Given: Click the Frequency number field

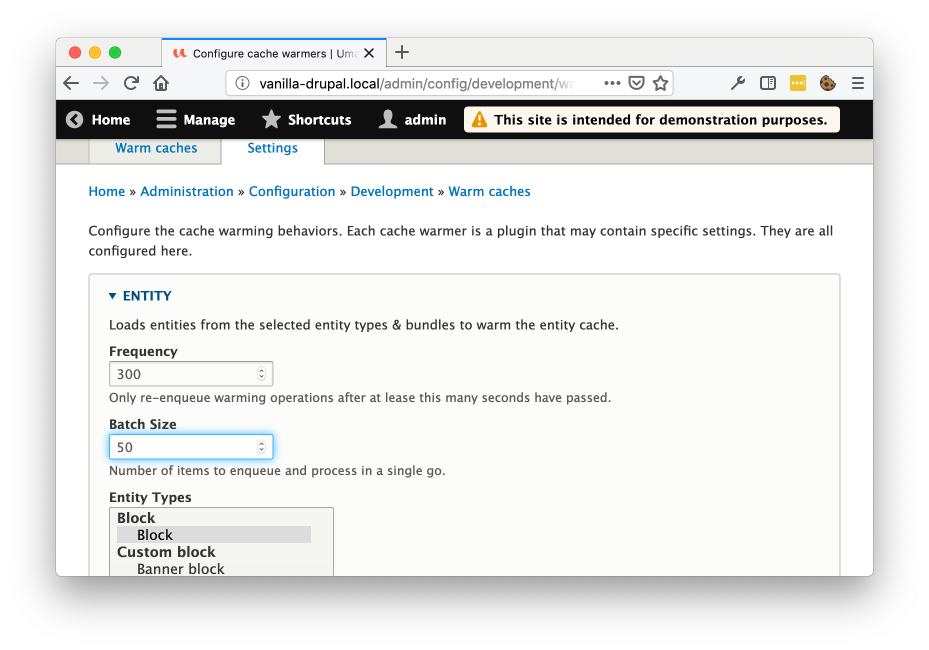Looking at the screenshot, I should [x=191, y=374].
